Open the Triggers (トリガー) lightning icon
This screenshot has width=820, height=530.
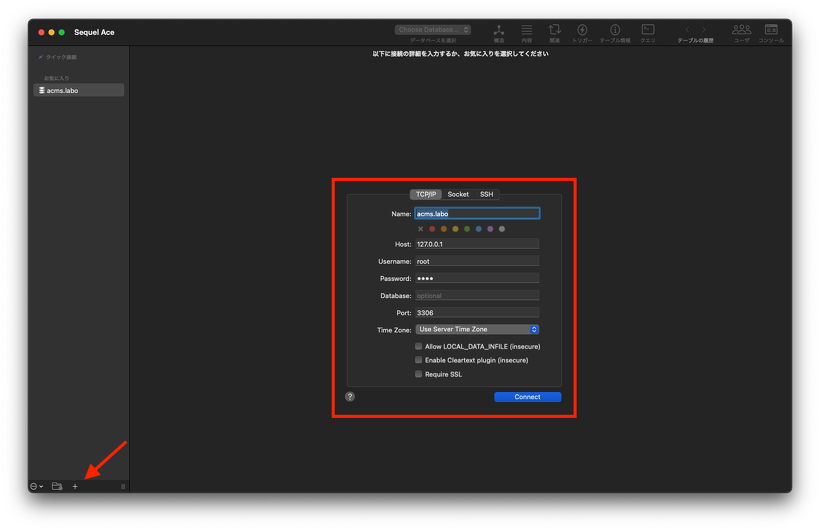tap(582, 31)
